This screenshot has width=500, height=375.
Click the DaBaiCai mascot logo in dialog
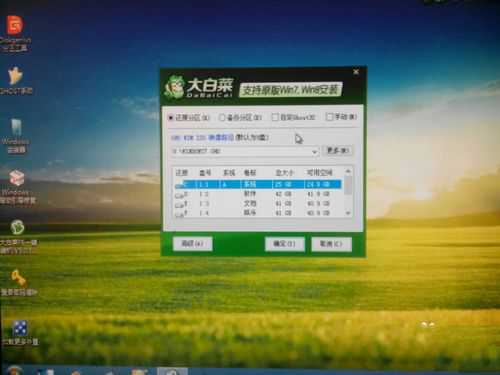click(175, 87)
